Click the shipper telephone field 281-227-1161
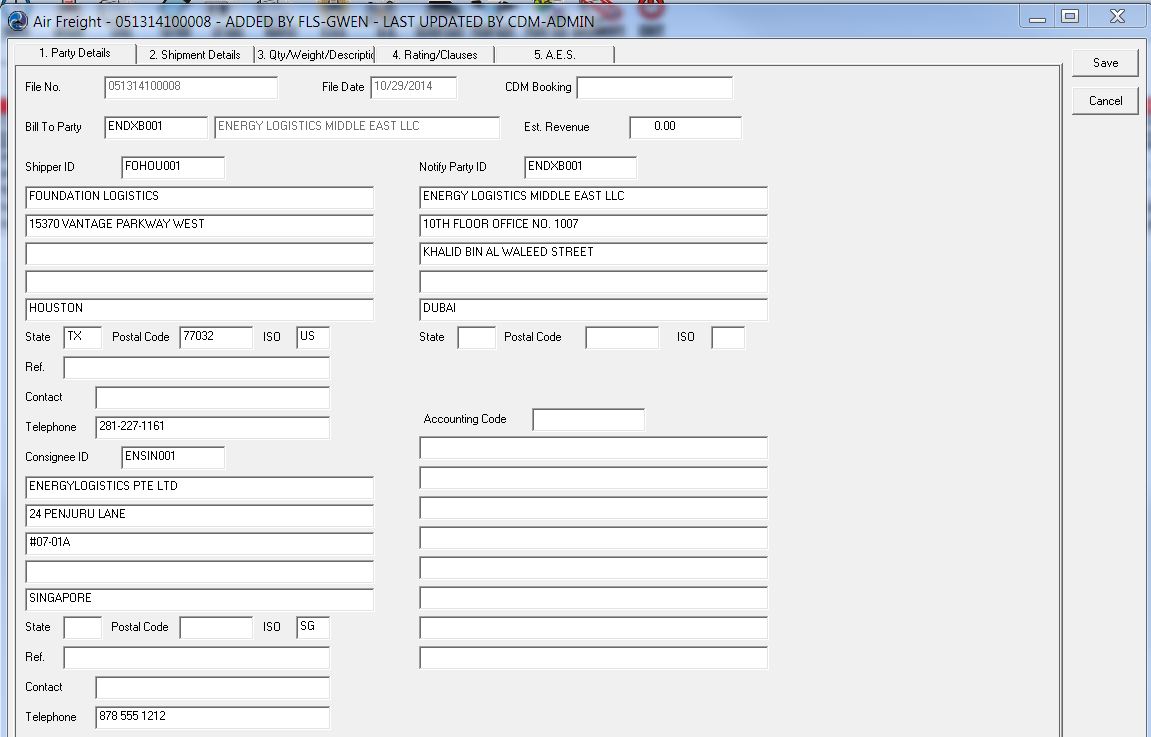 (x=212, y=427)
